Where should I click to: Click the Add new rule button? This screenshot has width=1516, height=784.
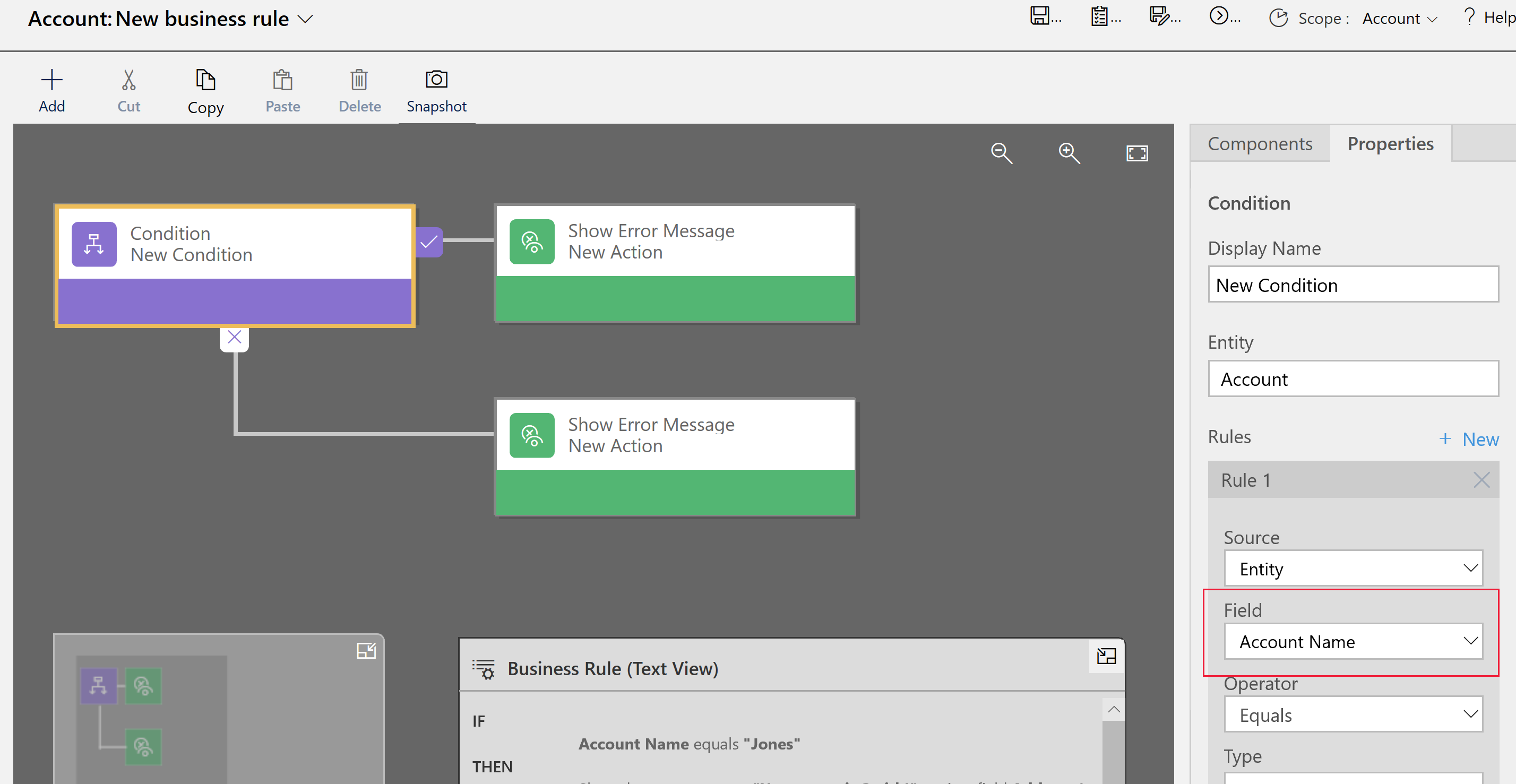(1467, 437)
